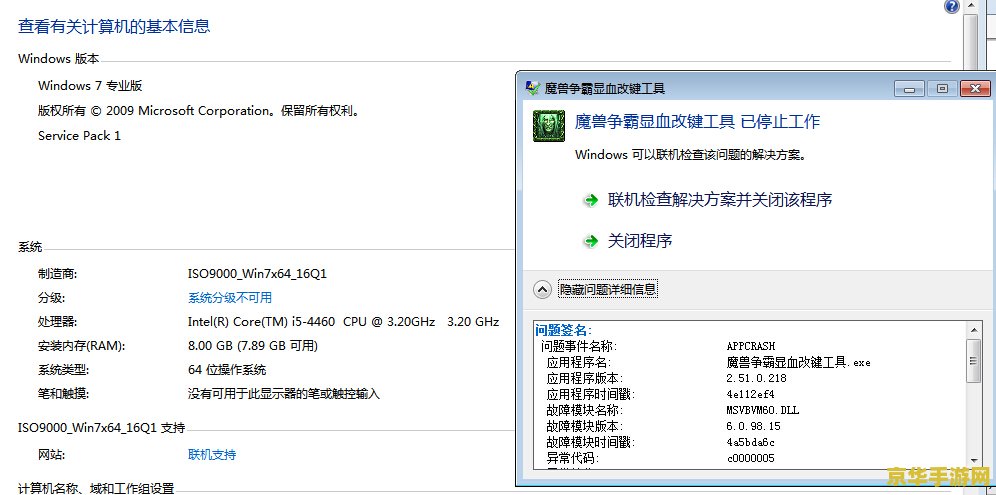Image resolution: width=996 pixels, height=495 pixels.
Task: Click 异常代码 label
Action: coord(573,458)
